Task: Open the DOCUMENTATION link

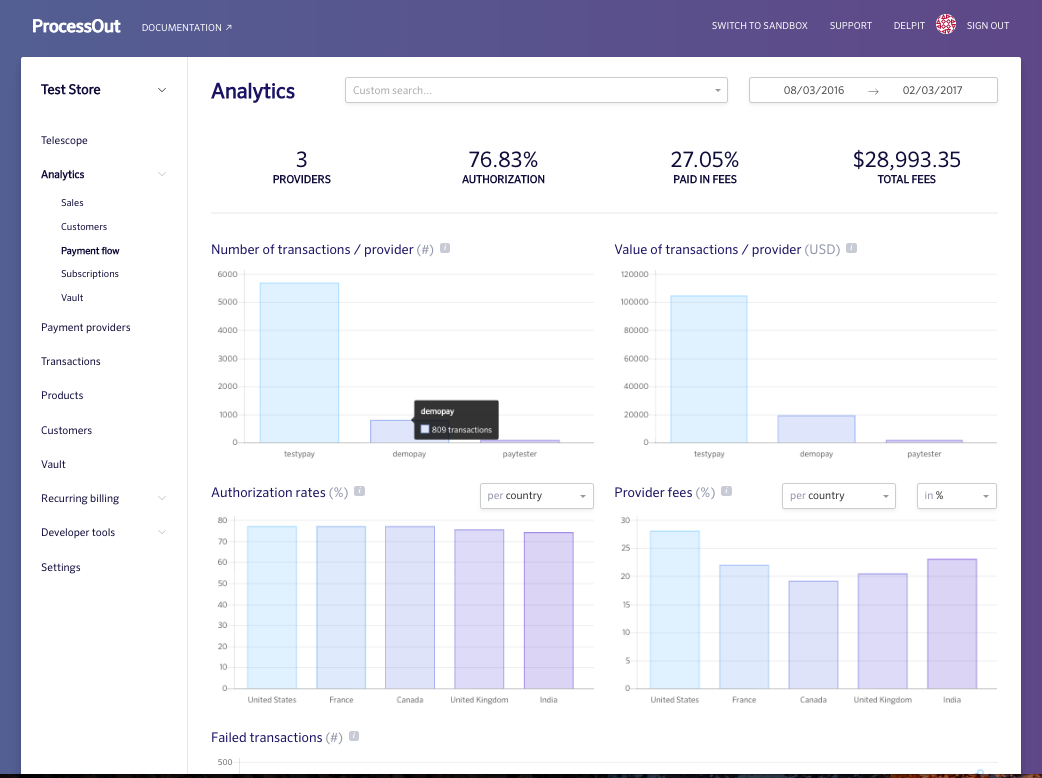Action: 186,28
